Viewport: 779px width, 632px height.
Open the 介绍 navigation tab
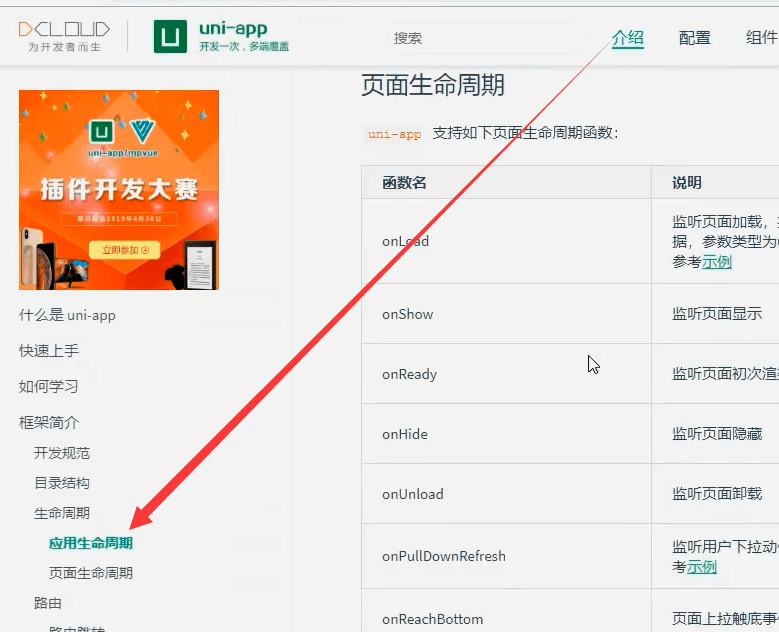[x=627, y=38]
